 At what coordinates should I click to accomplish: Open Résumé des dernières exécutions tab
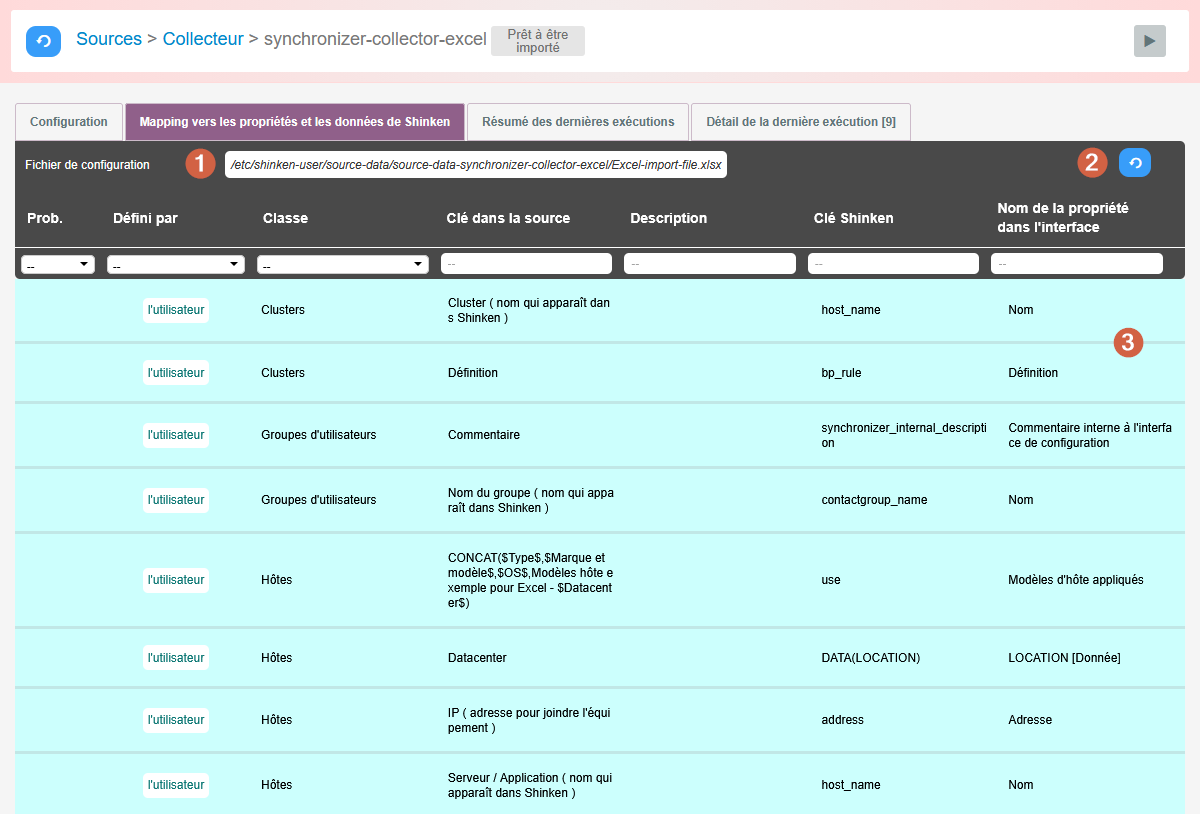click(578, 122)
